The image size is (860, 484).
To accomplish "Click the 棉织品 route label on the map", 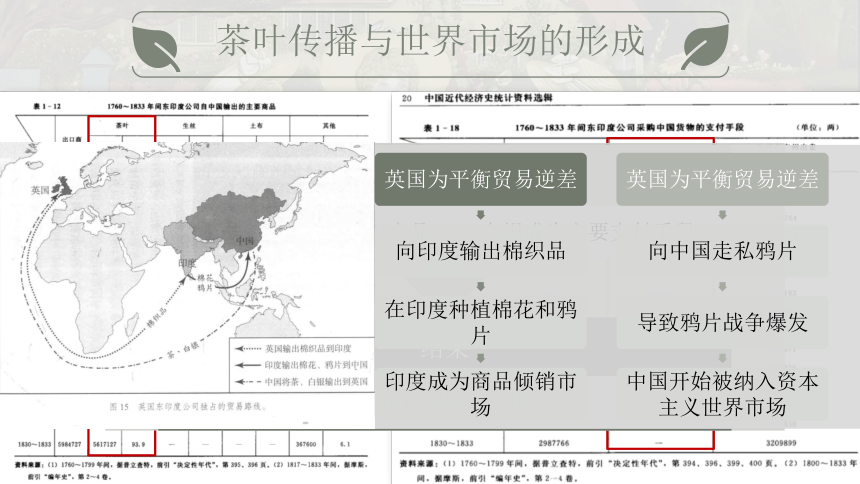I will click(157, 318).
